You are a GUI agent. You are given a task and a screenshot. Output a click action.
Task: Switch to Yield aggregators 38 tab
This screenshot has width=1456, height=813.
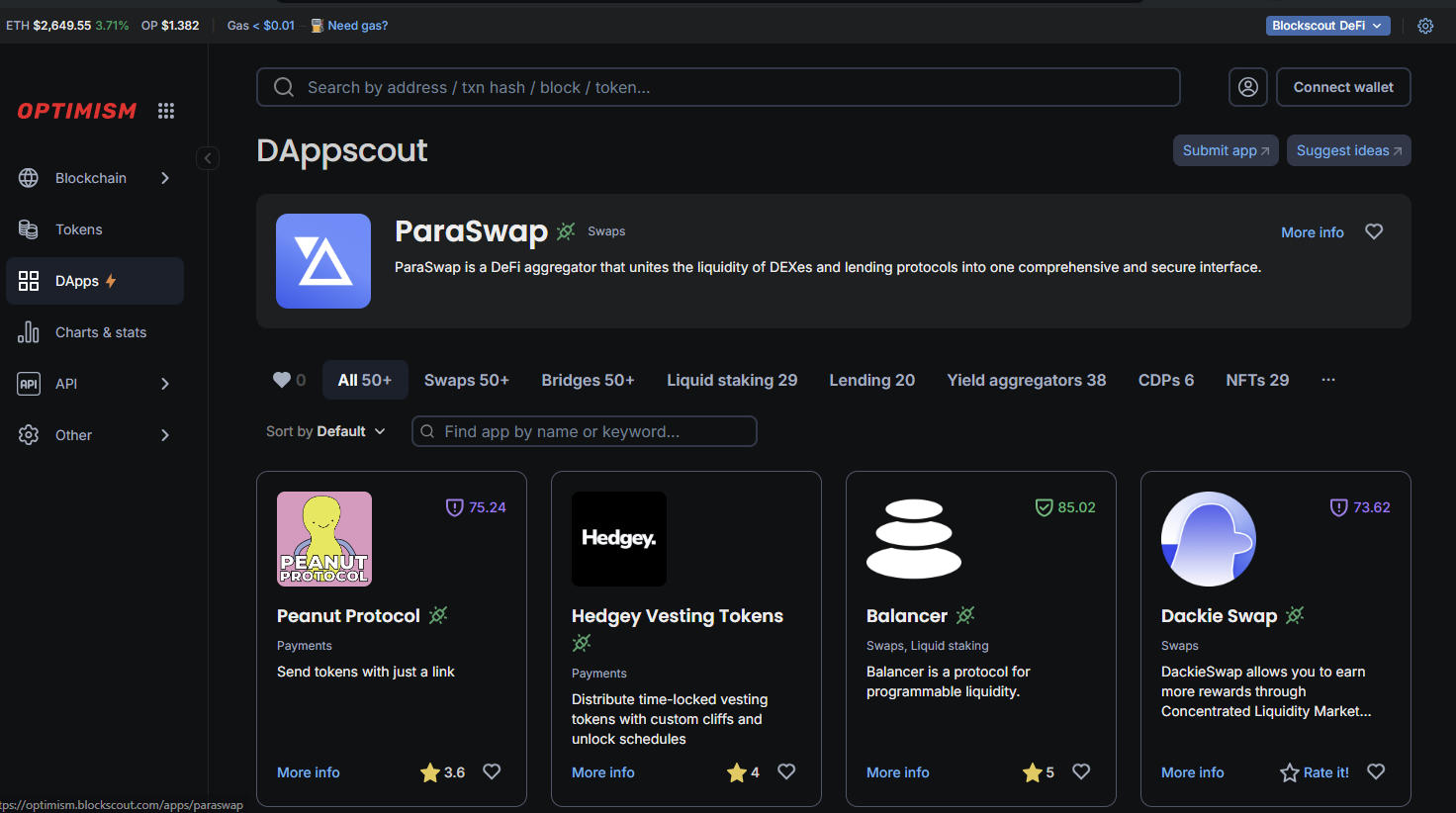[x=1027, y=380]
